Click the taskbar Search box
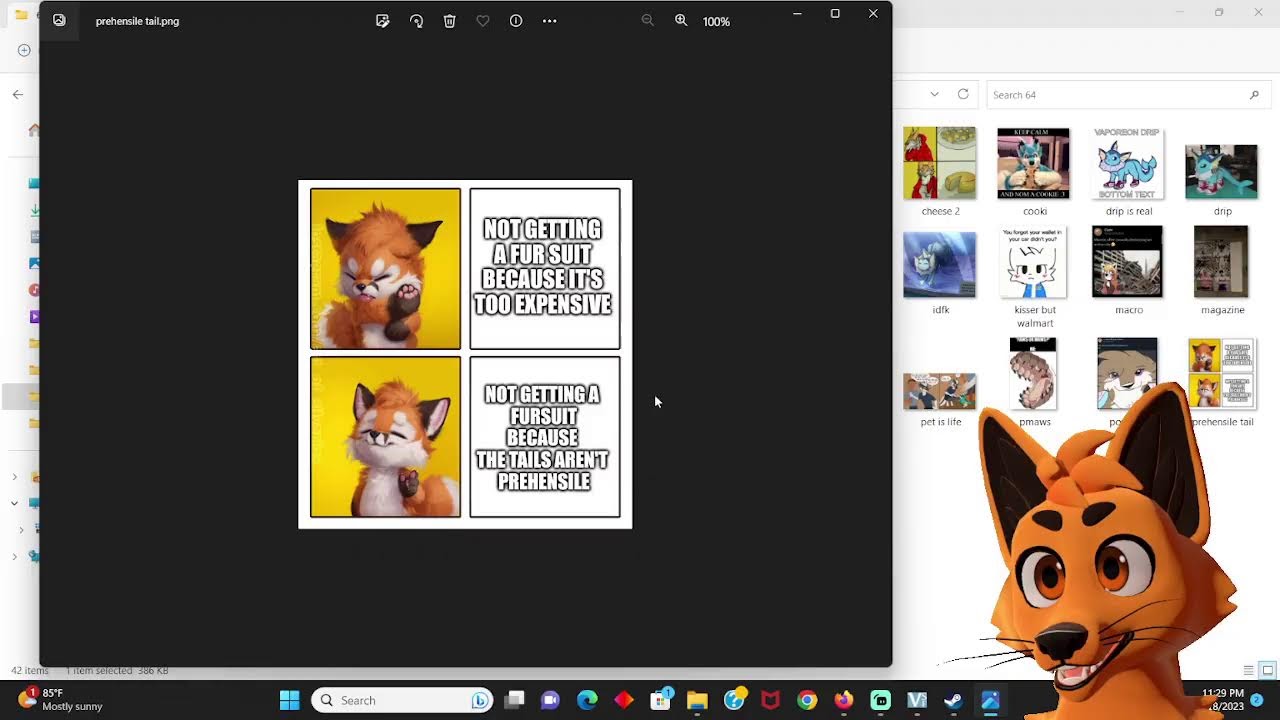The height and width of the screenshot is (720, 1280). click(402, 700)
